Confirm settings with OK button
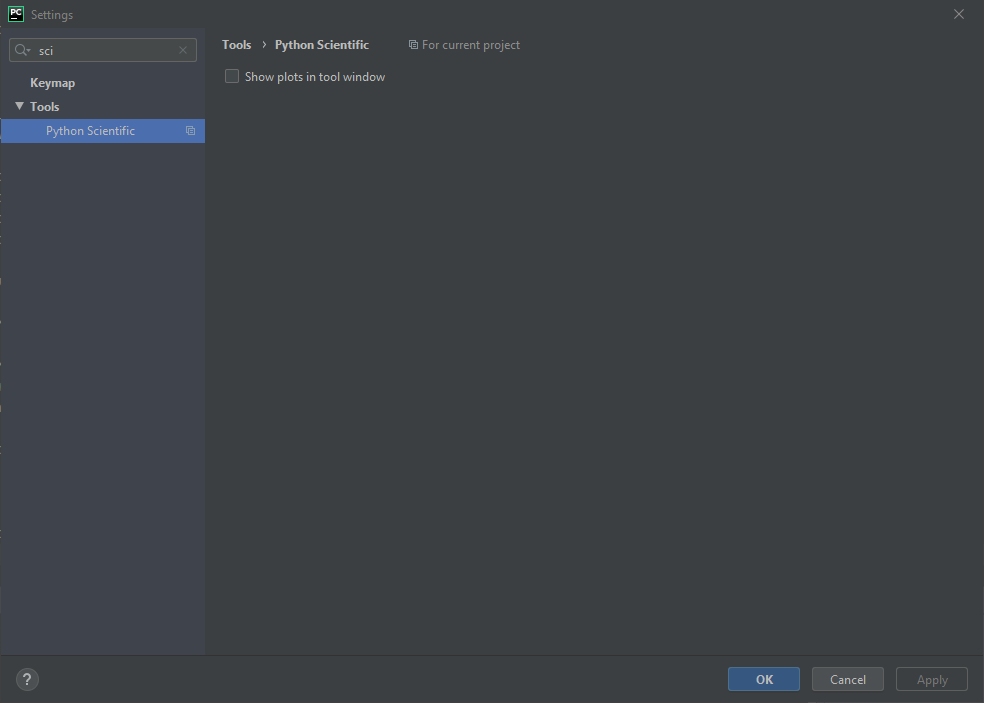984x703 pixels. tap(764, 679)
